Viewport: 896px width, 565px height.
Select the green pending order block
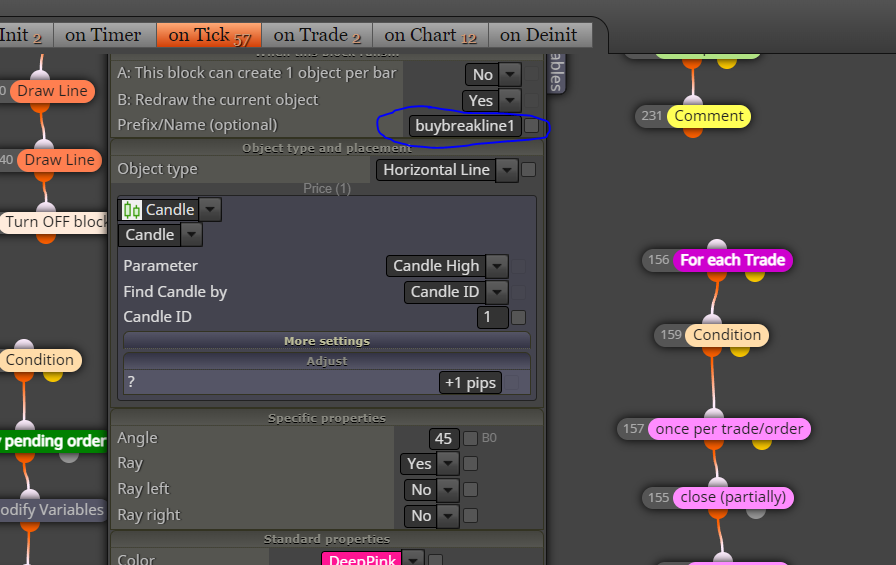click(x=54, y=441)
